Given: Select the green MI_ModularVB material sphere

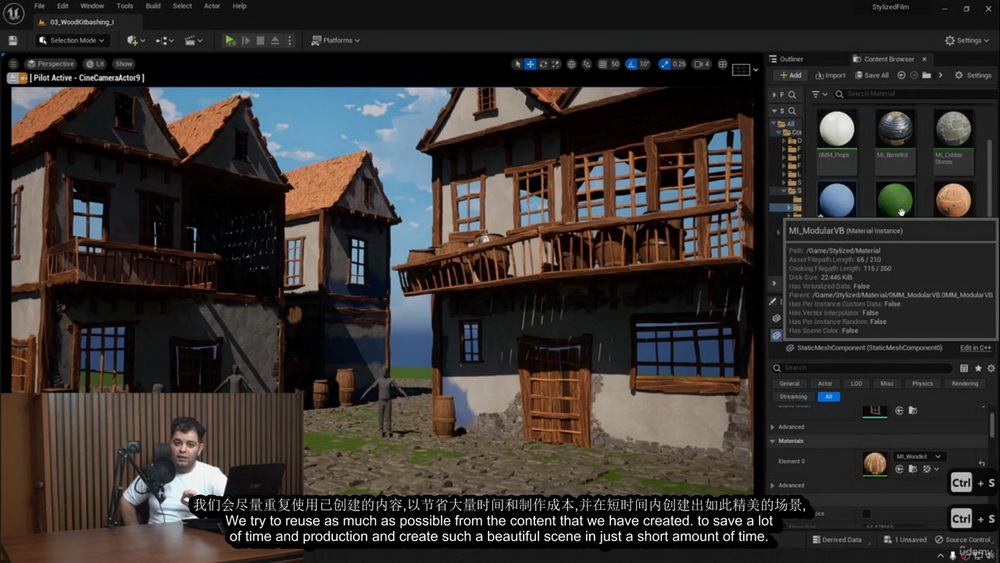Looking at the screenshot, I should coord(895,200).
